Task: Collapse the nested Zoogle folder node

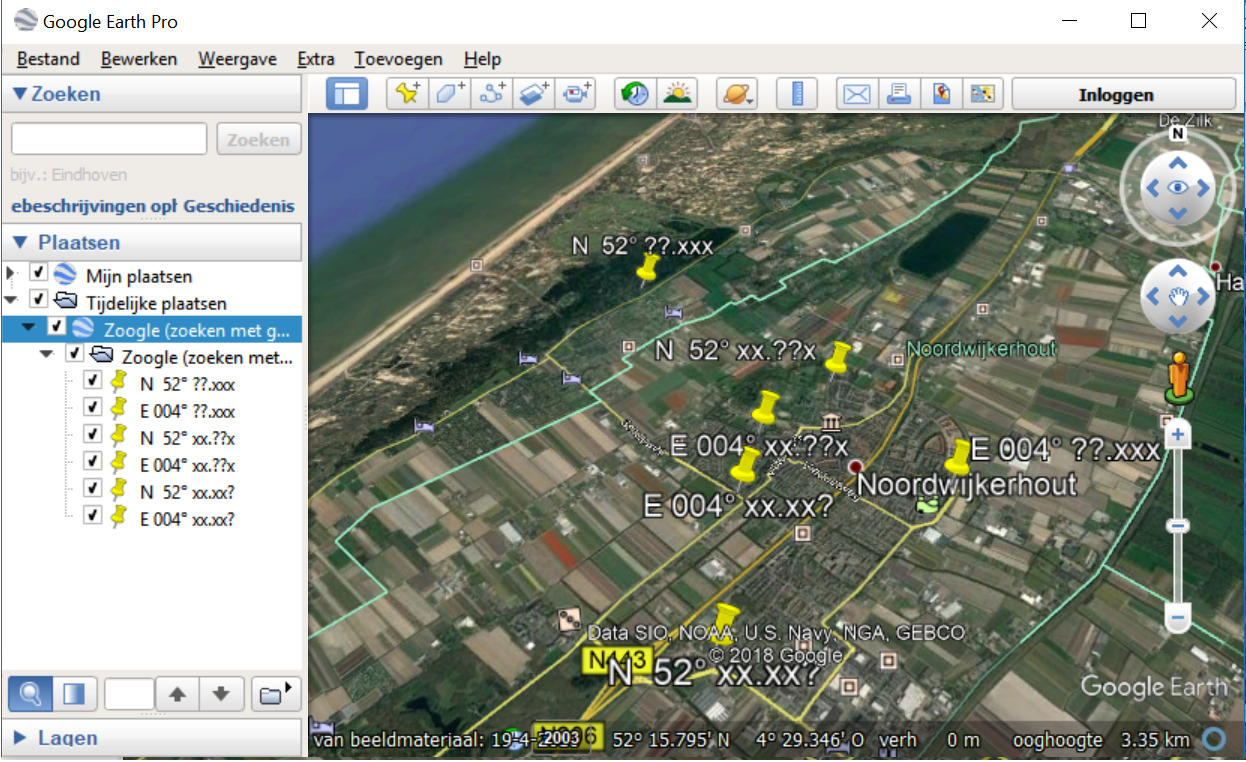Action: 46,355
